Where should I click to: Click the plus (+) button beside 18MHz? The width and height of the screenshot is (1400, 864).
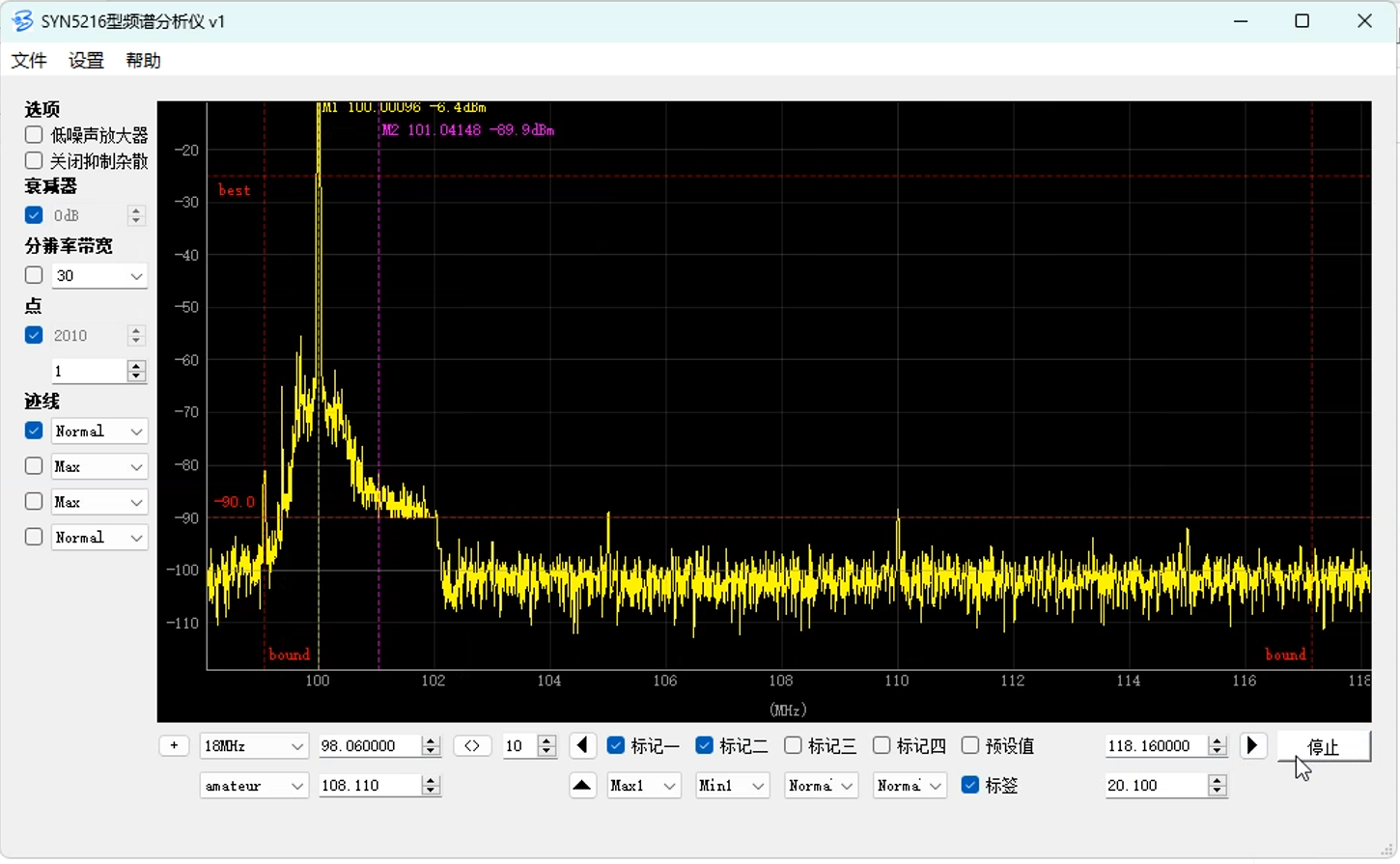pos(174,745)
